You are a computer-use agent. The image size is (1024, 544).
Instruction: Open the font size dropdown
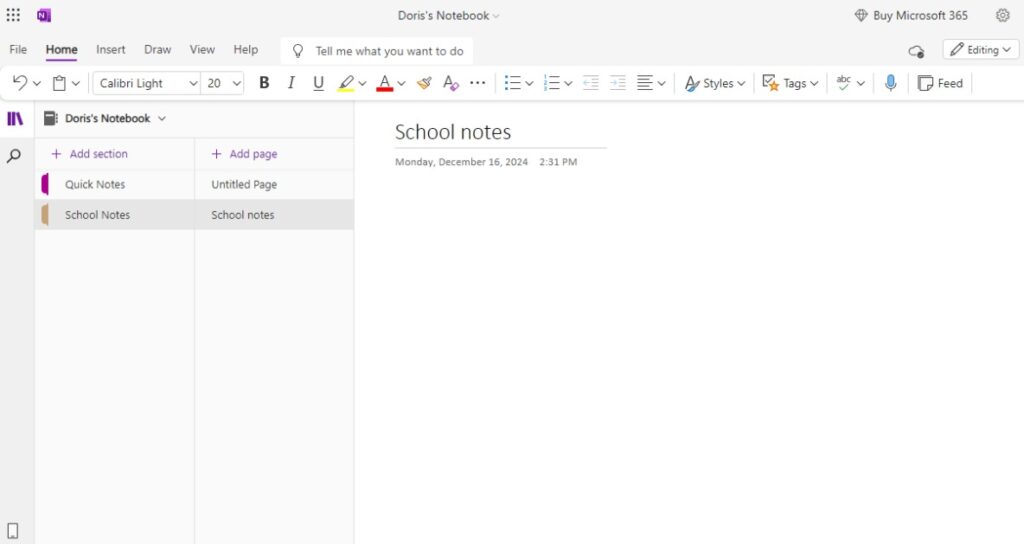[223, 83]
